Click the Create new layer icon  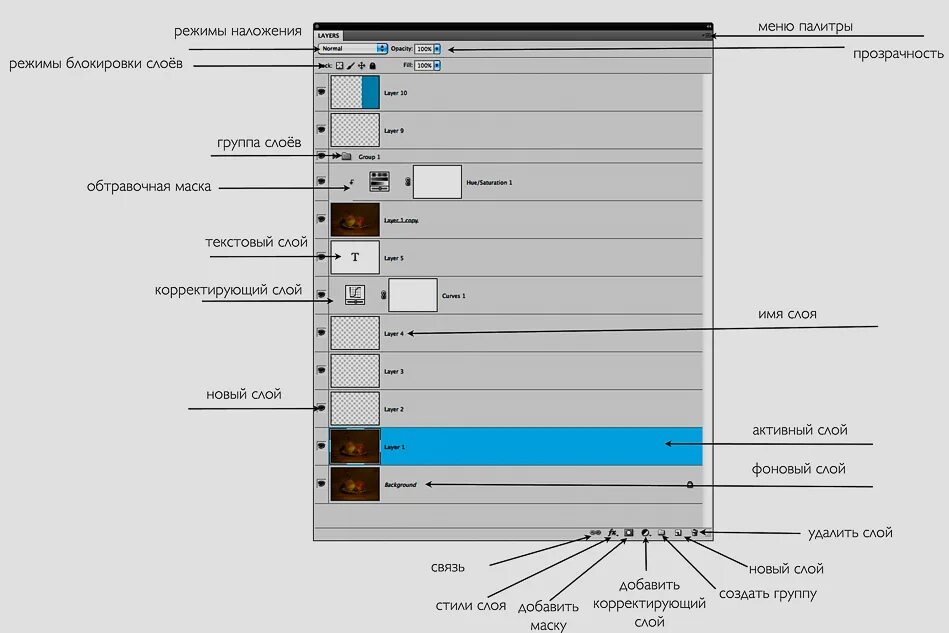678,533
